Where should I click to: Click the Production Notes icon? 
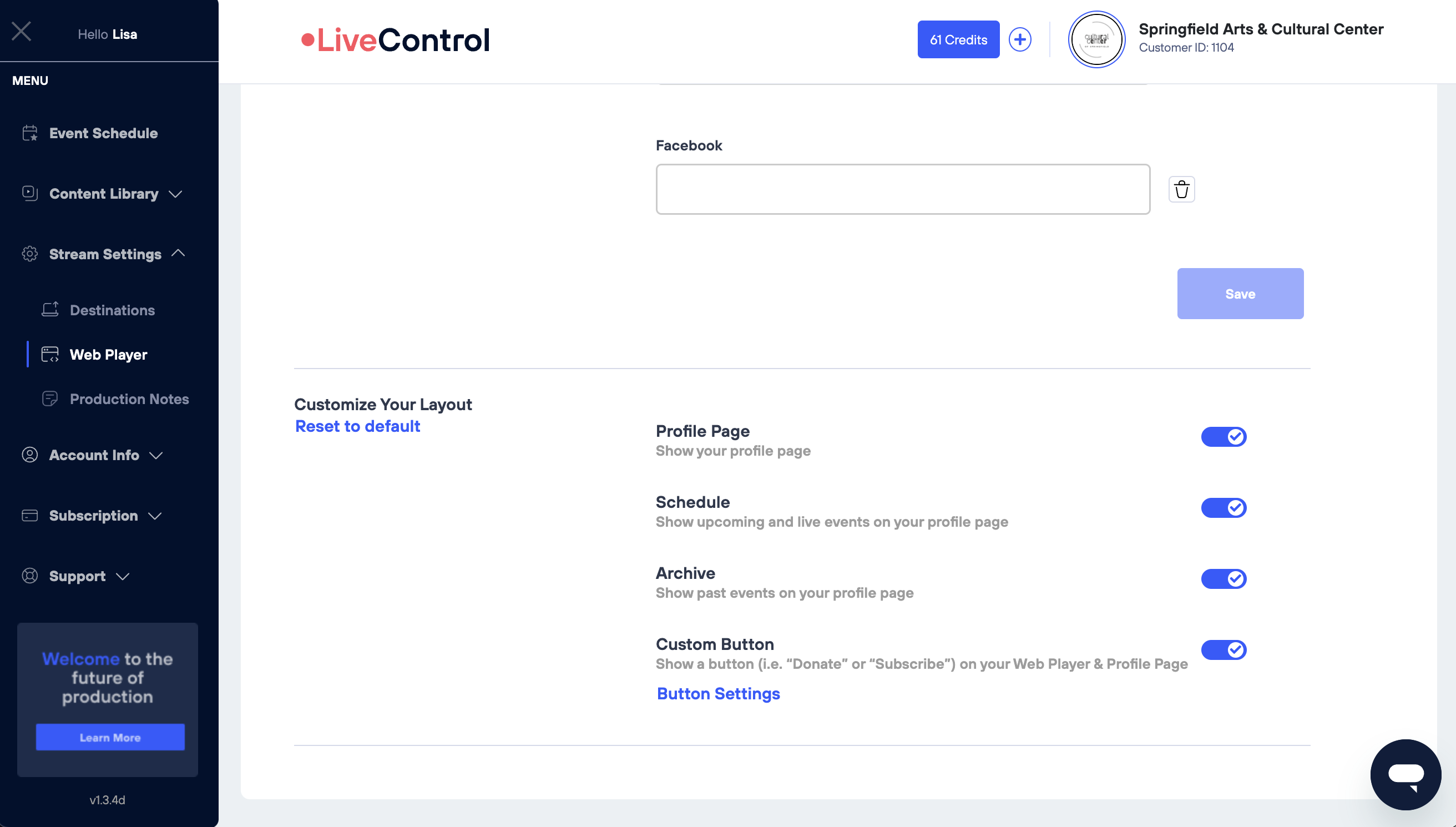point(50,399)
